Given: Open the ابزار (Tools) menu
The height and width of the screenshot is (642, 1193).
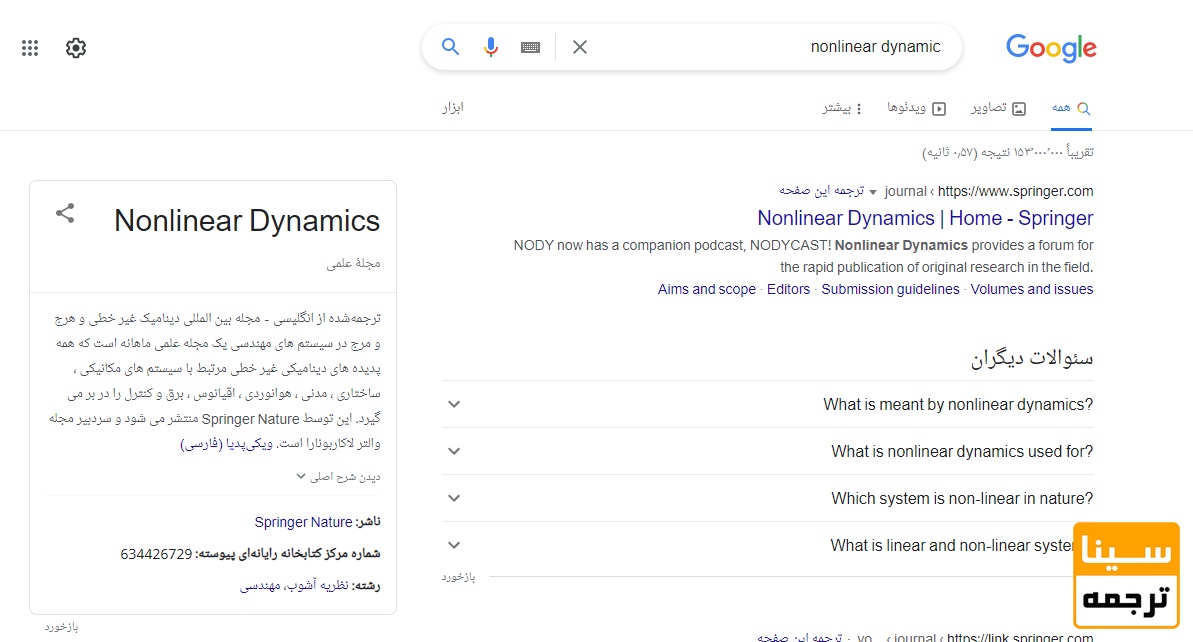Looking at the screenshot, I should point(453,108).
